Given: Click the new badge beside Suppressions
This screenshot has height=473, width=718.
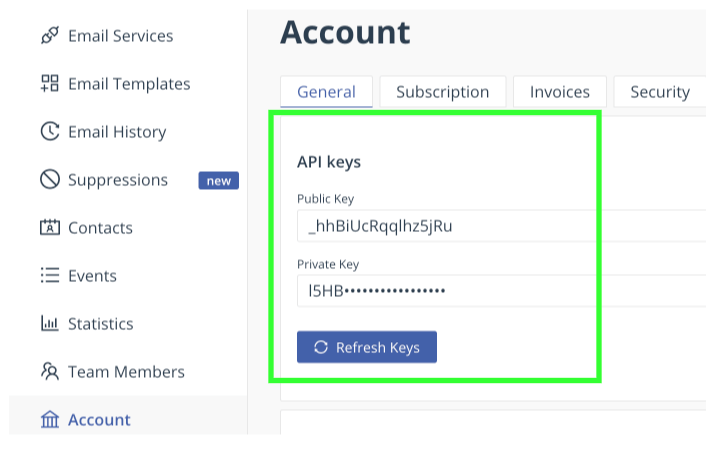Looking at the screenshot, I should click(218, 180).
